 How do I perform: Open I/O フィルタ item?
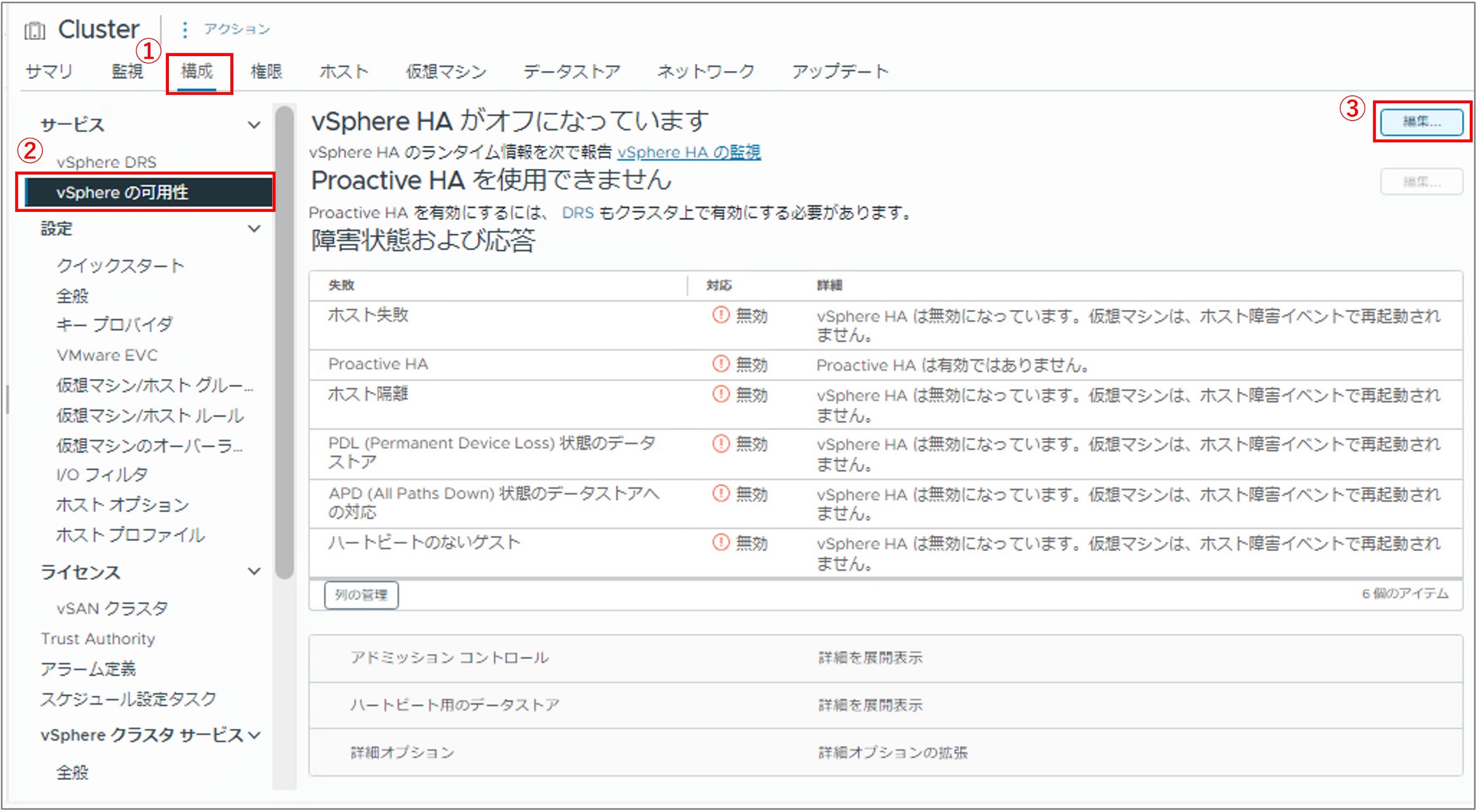[102, 475]
